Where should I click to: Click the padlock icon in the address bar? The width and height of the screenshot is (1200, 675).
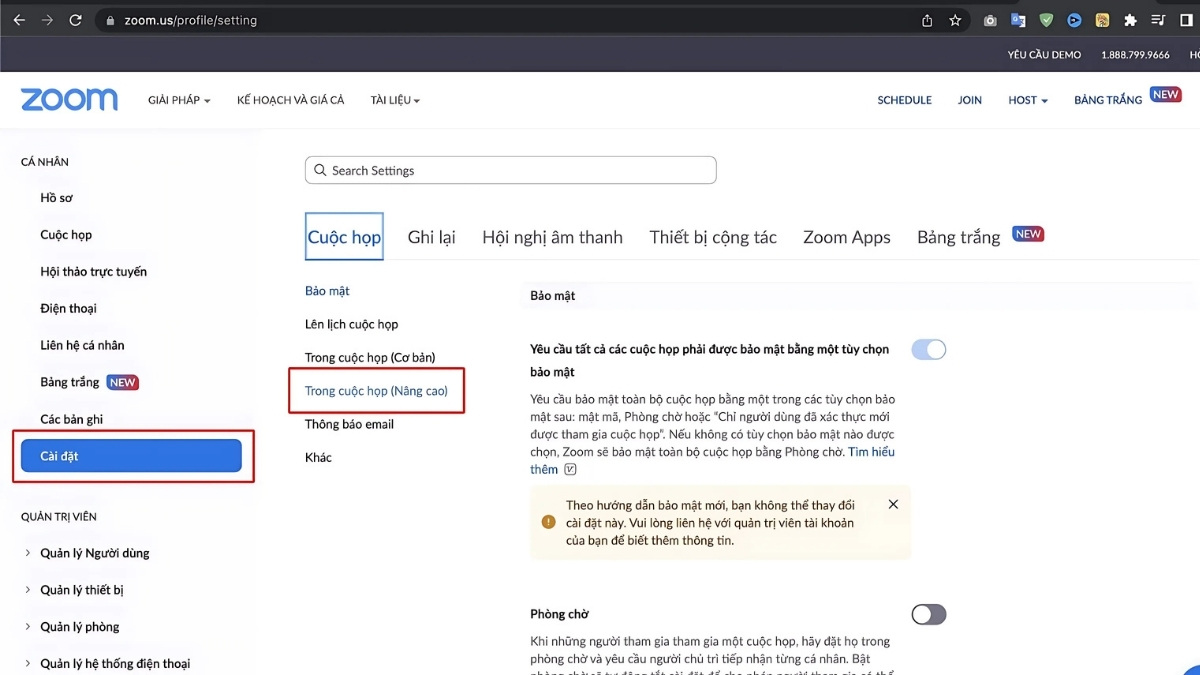(111, 20)
